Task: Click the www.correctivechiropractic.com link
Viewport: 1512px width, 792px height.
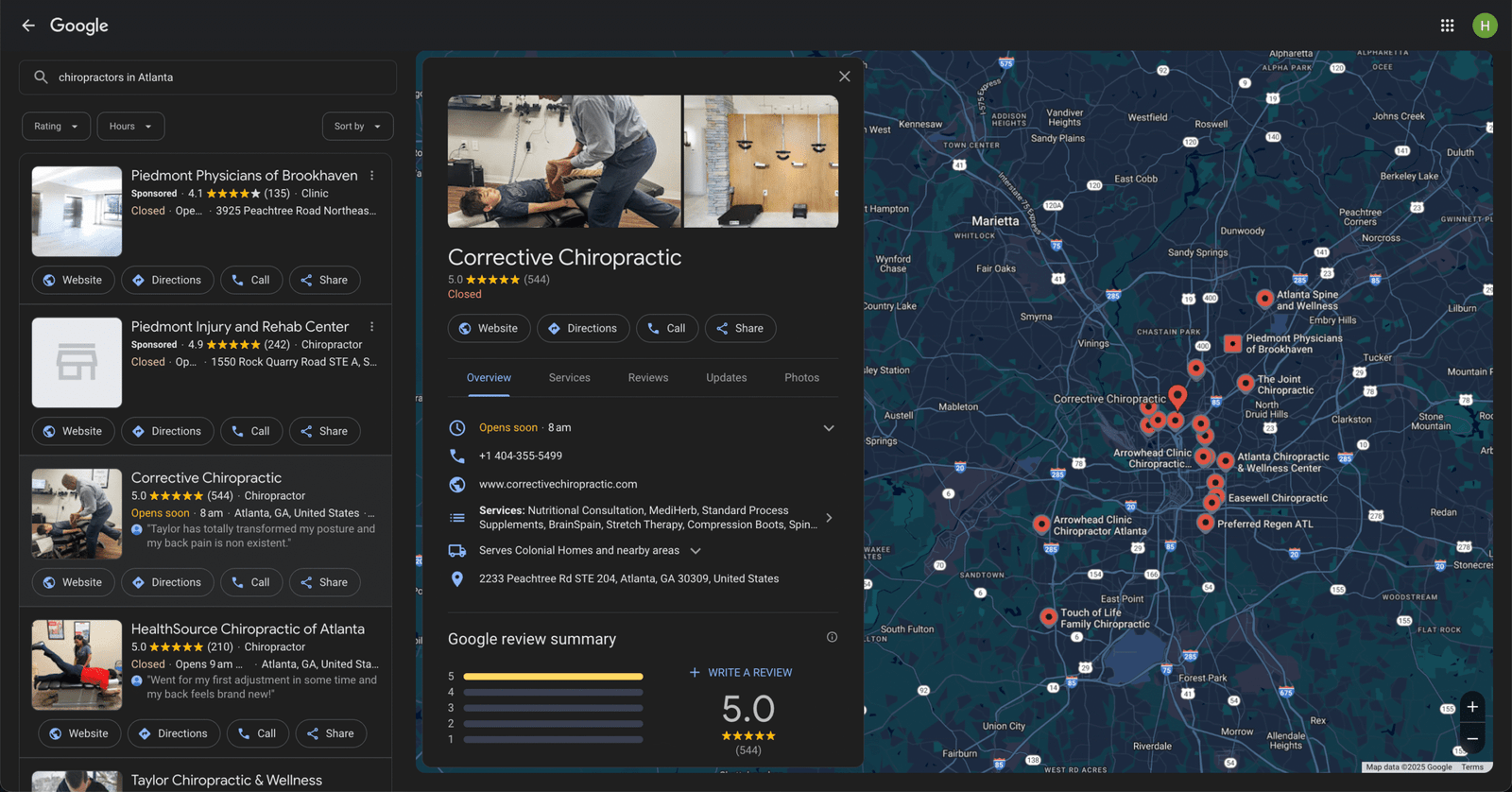Action: pos(558,485)
